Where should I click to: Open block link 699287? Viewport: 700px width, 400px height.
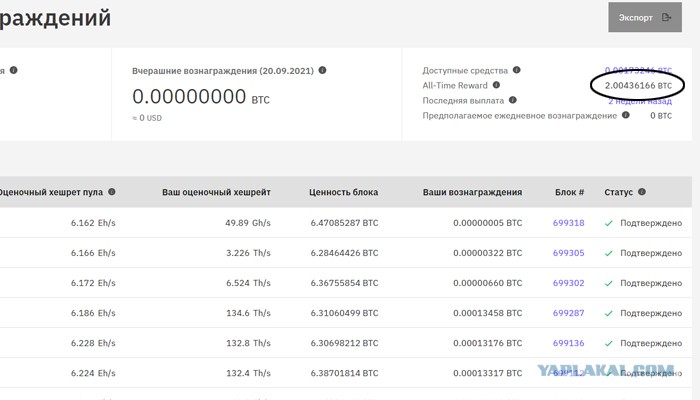568,313
